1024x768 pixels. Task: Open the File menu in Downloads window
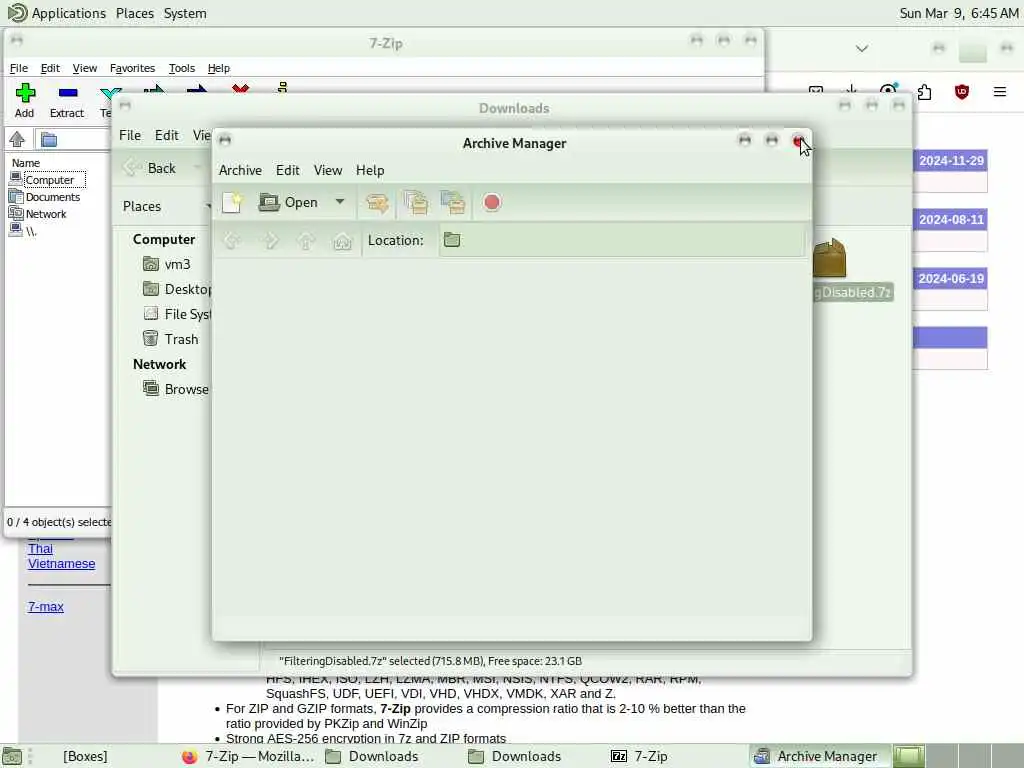[x=130, y=135]
